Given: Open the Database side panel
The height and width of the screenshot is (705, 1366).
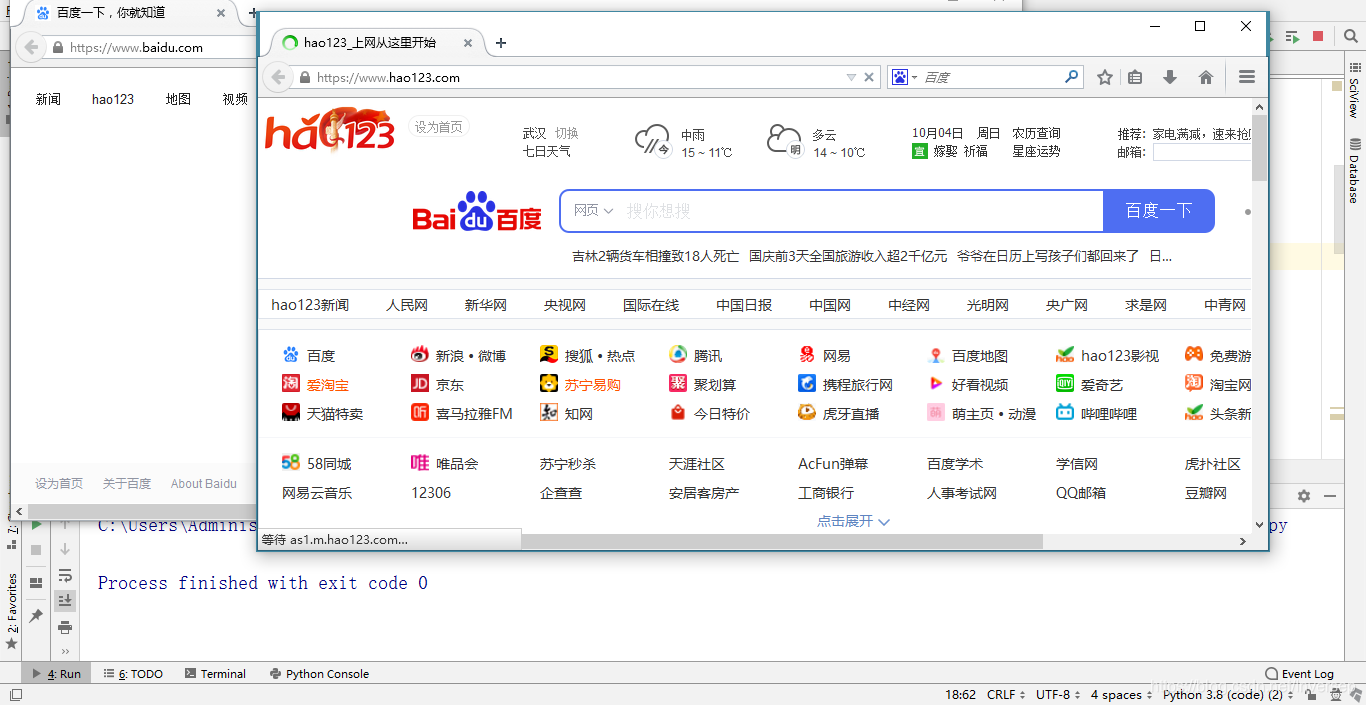Looking at the screenshot, I should pos(1354,170).
